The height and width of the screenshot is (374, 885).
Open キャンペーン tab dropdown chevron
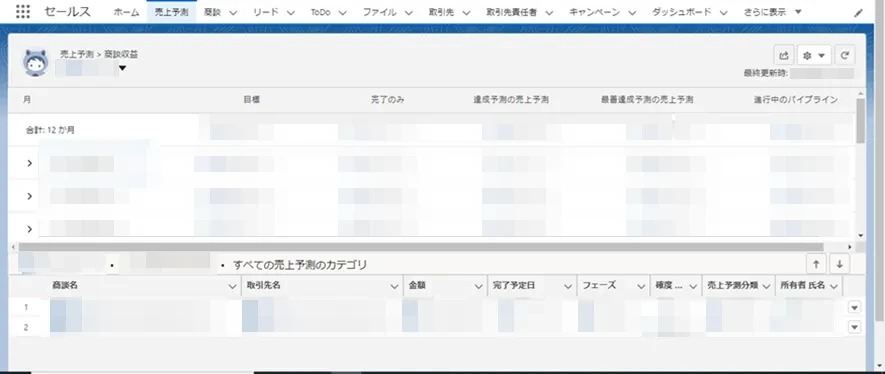tap(632, 13)
